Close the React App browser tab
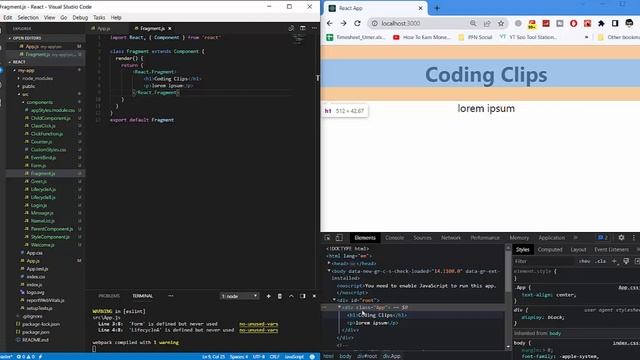Image resolution: width=640 pixels, height=360 pixels. [420, 8]
